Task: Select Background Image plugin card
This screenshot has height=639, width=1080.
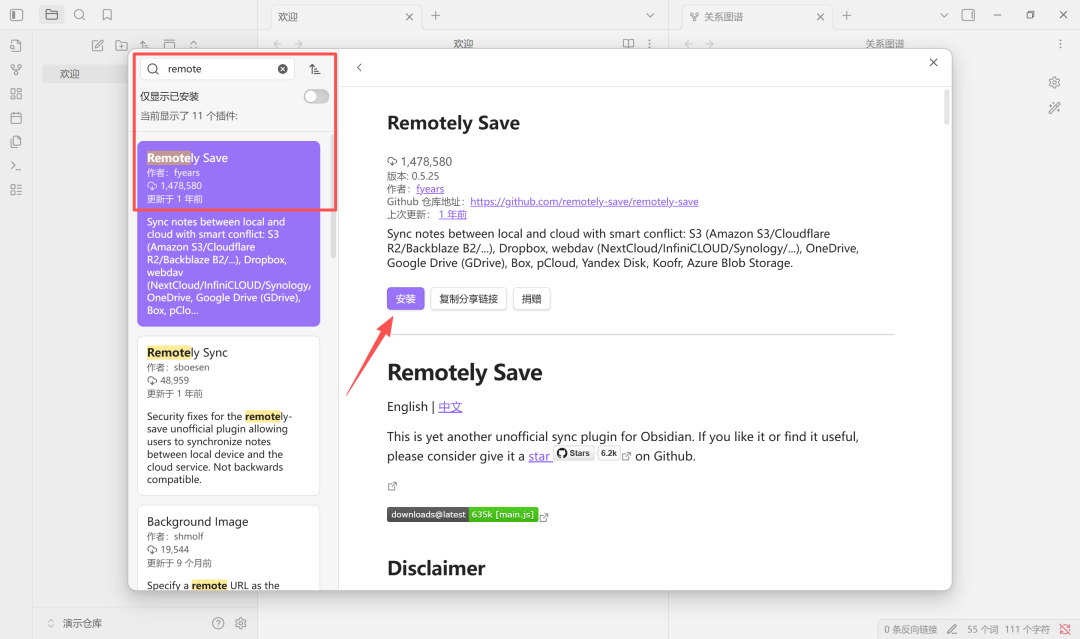Action: (x=229, y=548)
